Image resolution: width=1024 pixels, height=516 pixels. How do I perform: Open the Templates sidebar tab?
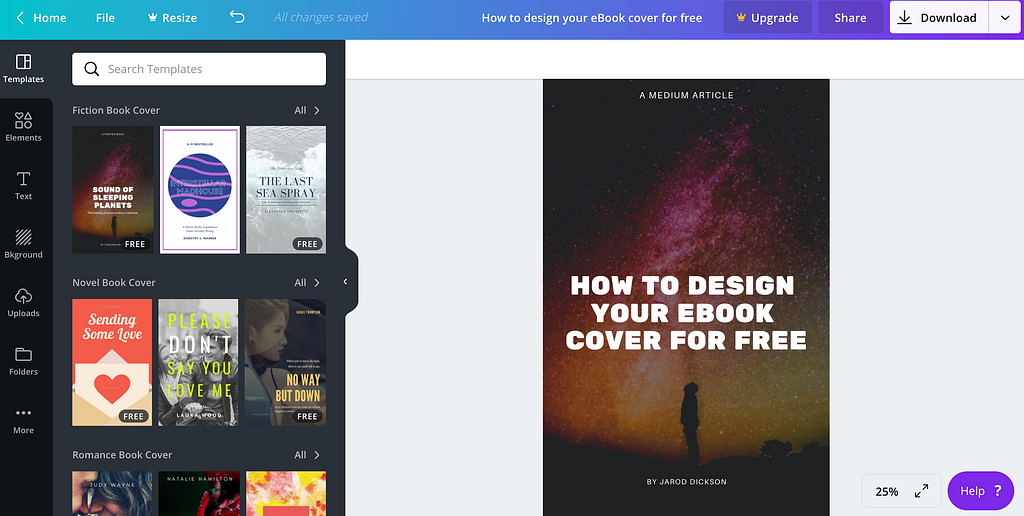(24, 69)
